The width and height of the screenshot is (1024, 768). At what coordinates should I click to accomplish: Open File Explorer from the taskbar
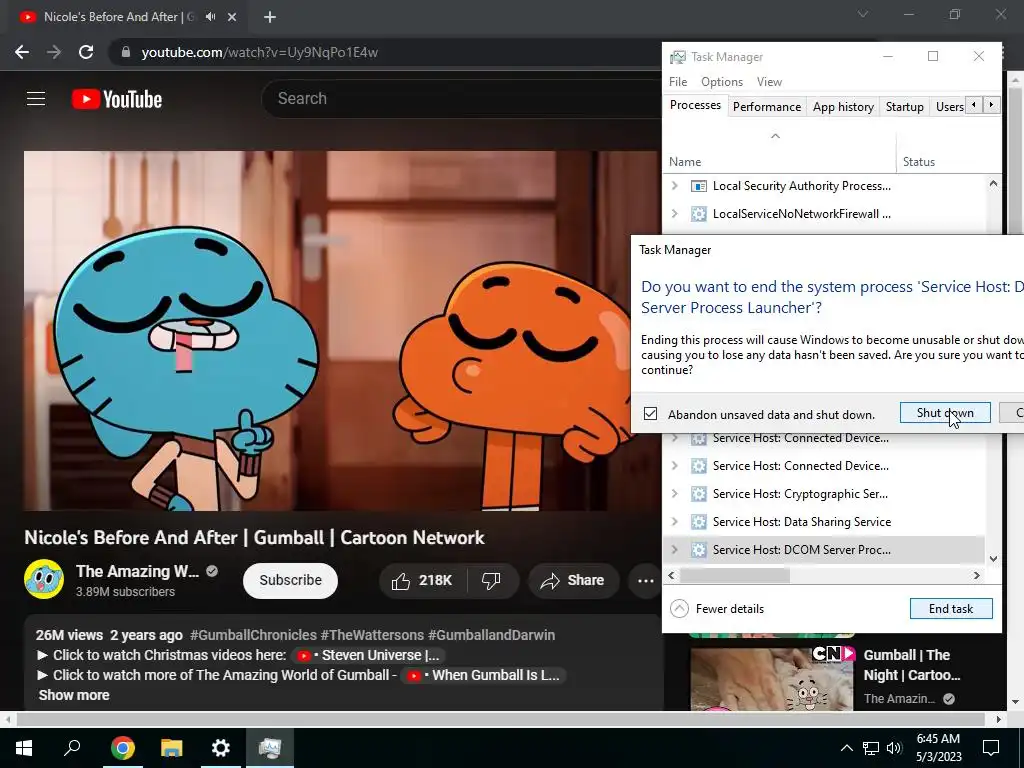[172, 748]
